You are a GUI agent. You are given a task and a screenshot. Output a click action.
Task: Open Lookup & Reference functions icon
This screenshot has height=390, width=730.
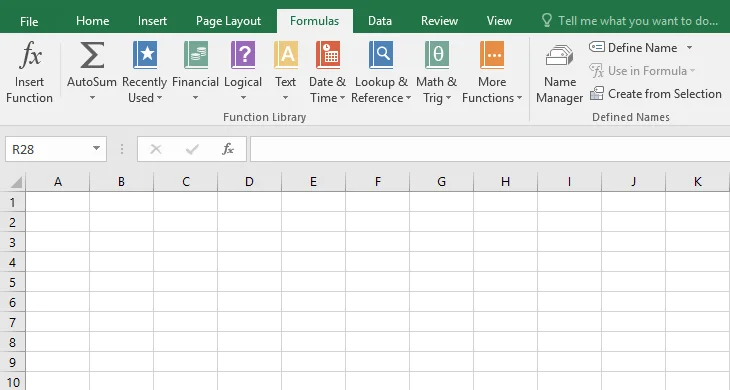(381, 55)
